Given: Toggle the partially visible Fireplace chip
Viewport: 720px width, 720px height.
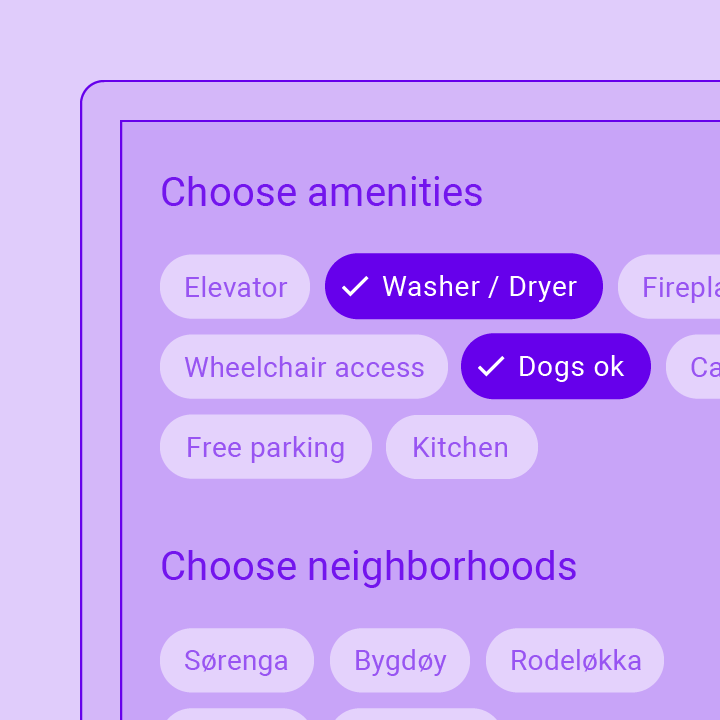Looking at the screenshot, I should [669, 287].
